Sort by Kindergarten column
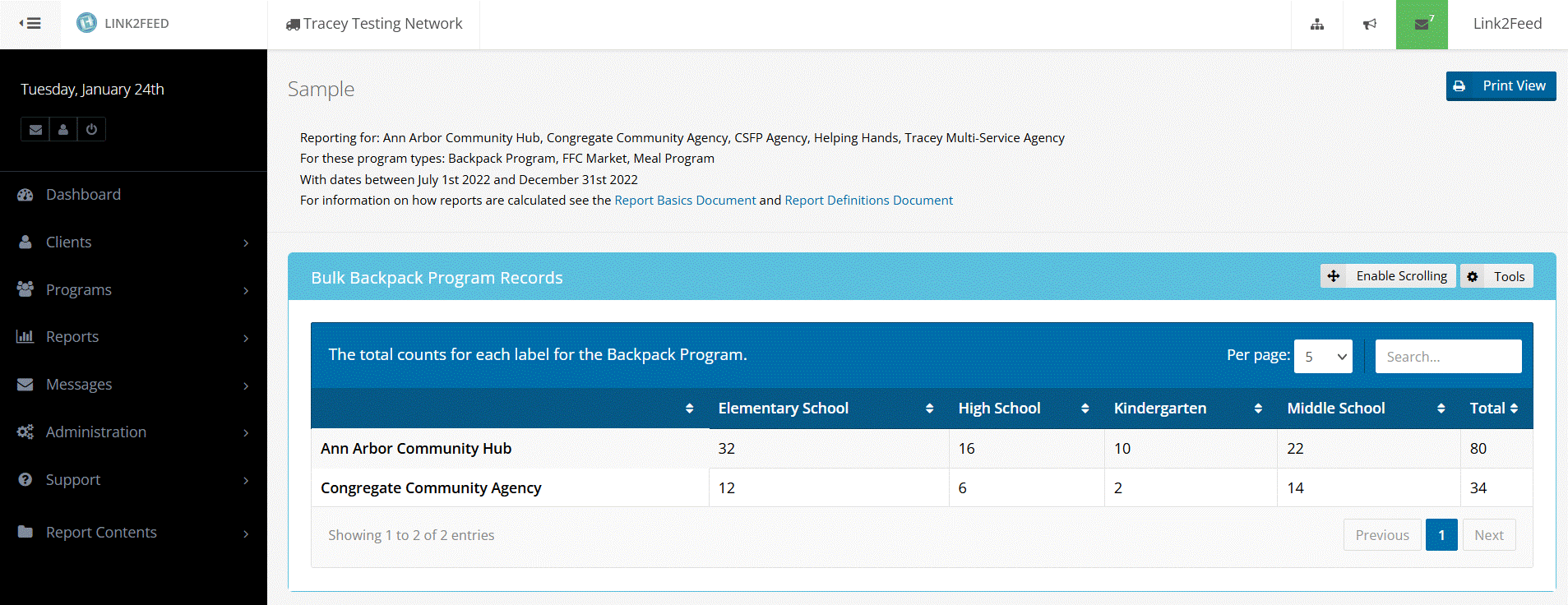This screenshot has width=1568, height=605. point(1258,409)
